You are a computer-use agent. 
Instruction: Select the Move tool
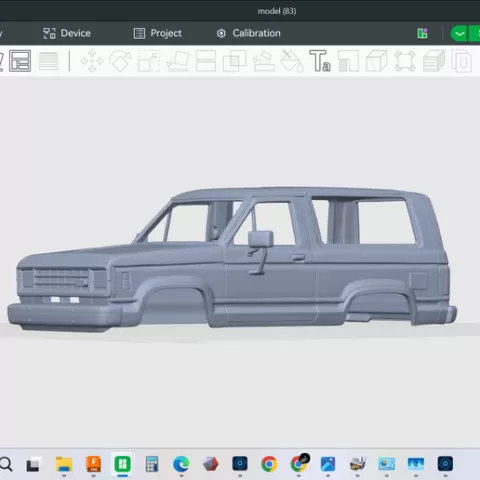[92, 61]
